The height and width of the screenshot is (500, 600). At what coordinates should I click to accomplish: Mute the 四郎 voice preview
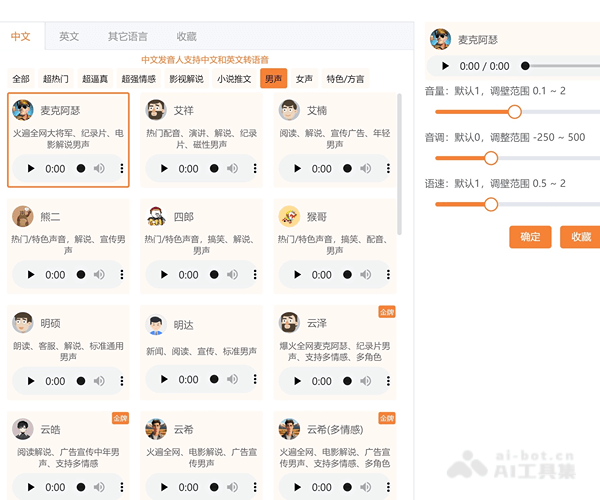pos(232,275)
